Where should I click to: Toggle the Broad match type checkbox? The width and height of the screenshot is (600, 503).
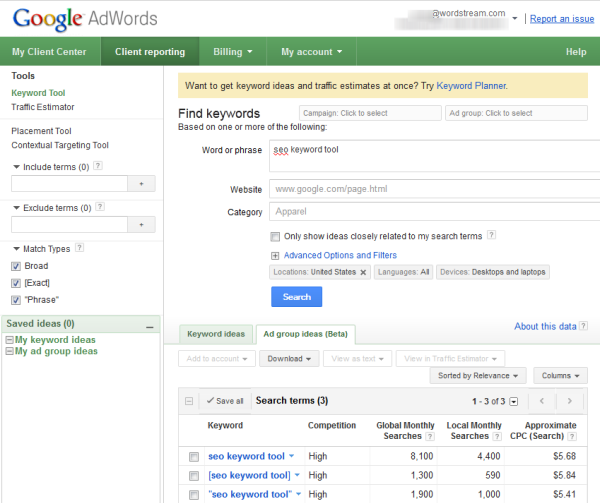pyautogui.click(x=16, y=266)
